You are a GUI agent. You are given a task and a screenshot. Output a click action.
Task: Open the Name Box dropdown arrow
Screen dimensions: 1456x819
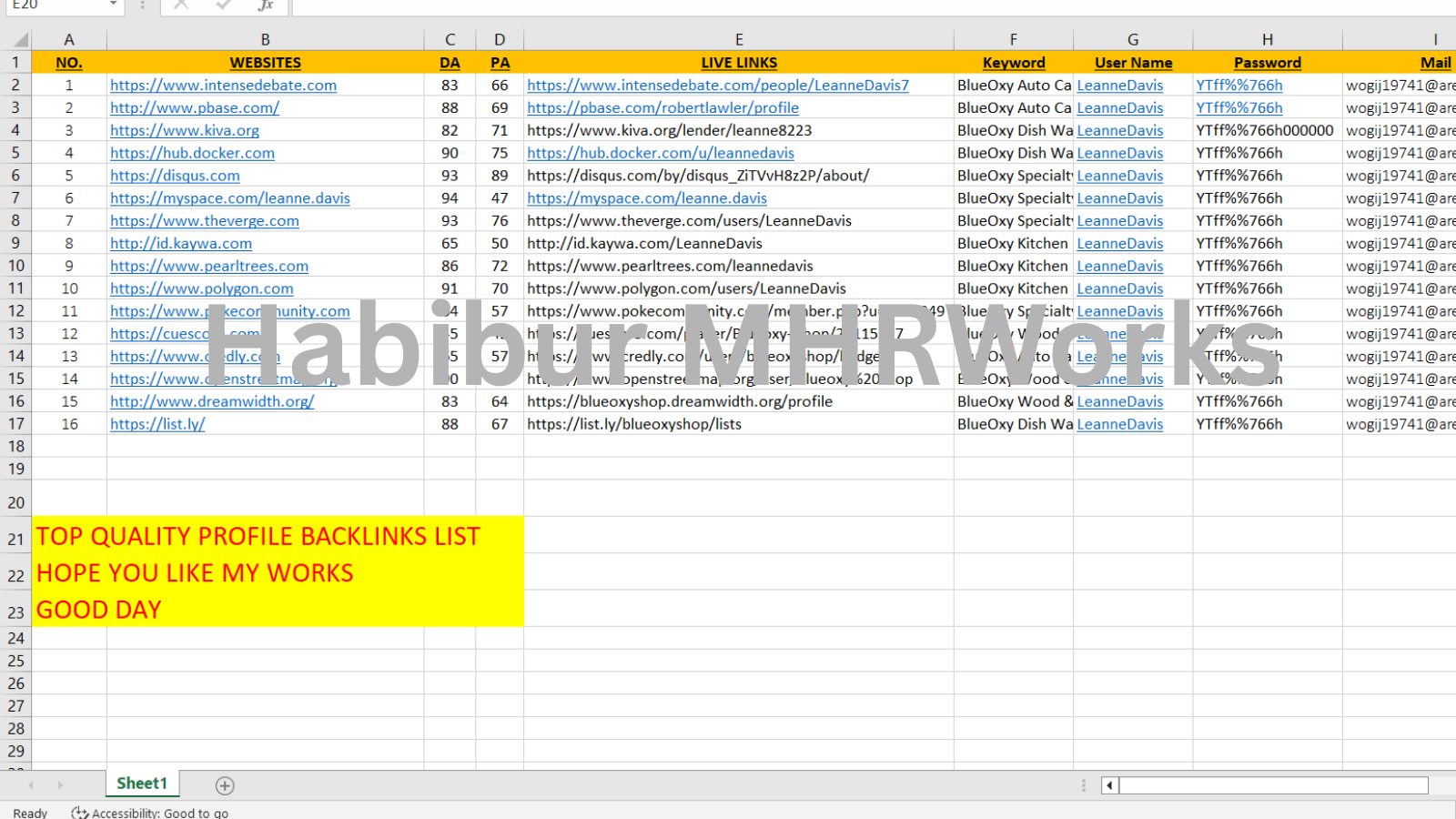[x=113, y=5]
